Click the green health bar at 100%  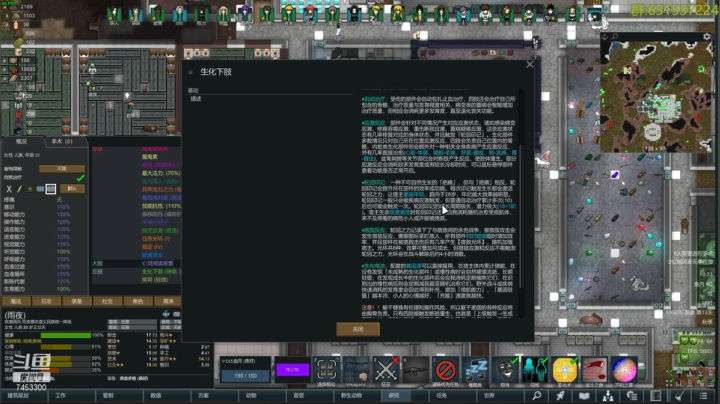tap(66, 336)
